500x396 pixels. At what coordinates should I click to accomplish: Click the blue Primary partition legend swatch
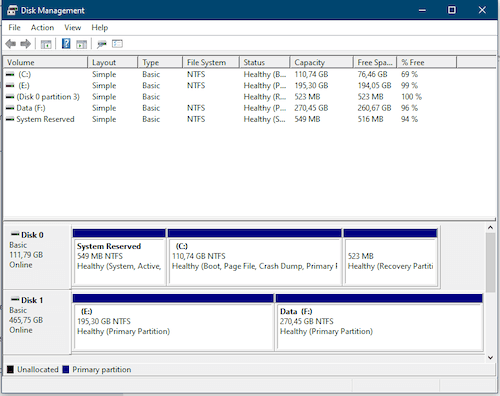pyautogui.click(x=66, y=369)
